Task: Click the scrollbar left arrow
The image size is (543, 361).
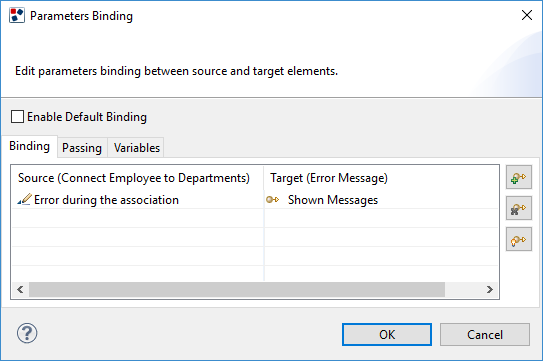Action: click(20, 290)
